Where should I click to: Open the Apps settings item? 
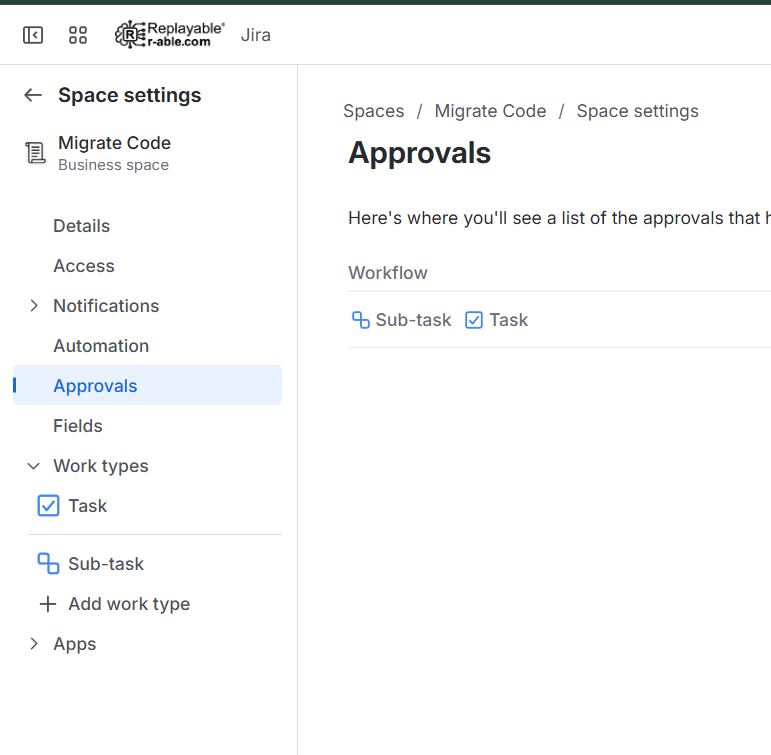click(75, 644)
